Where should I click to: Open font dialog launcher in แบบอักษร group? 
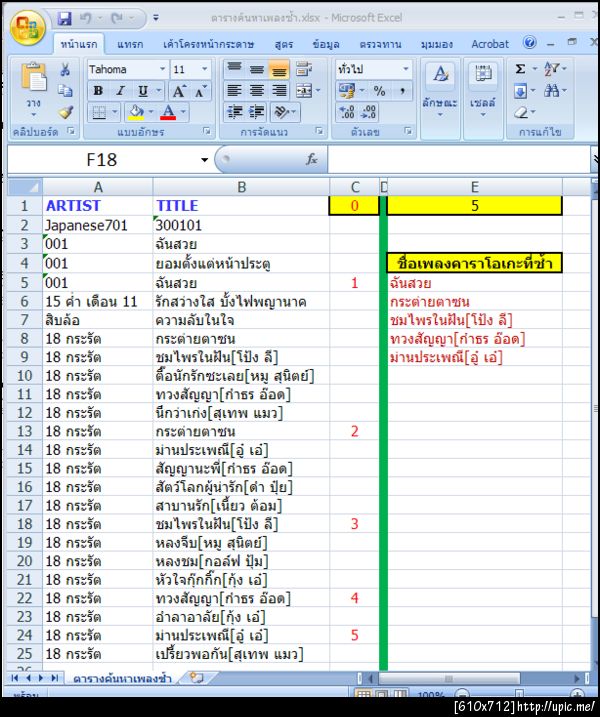click(x=207, y=132)
